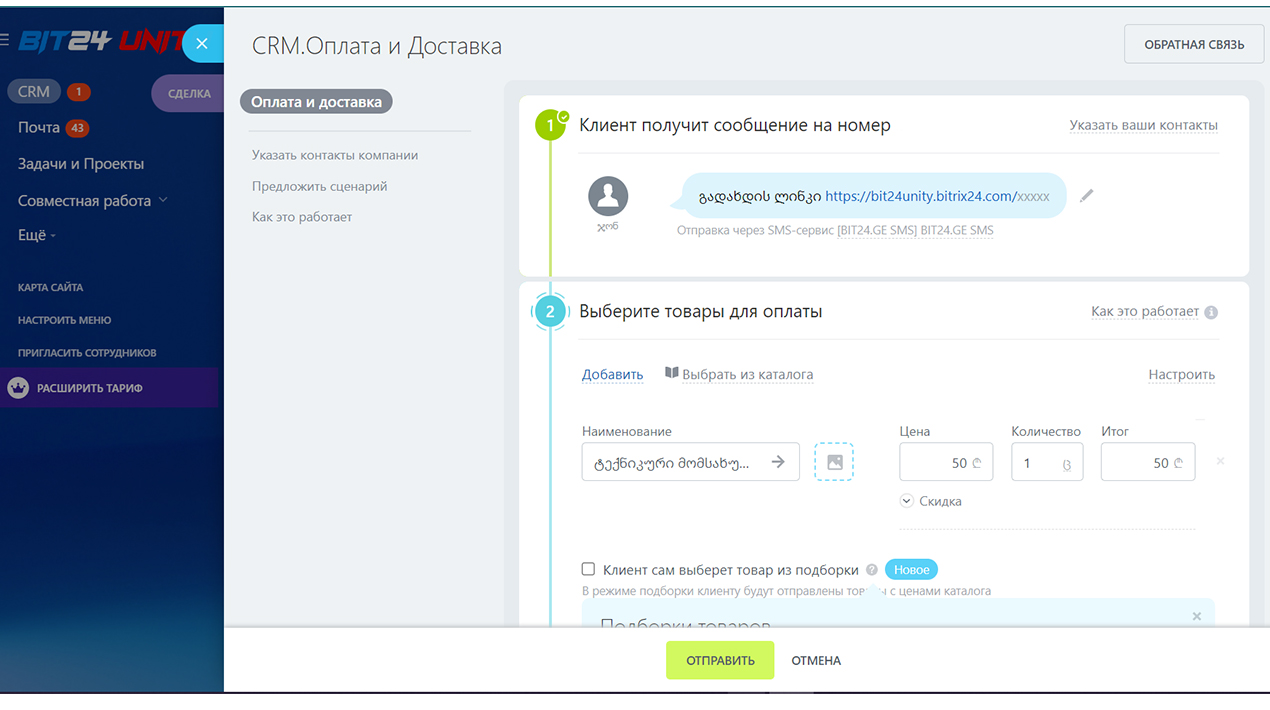Click the catalog book icon
1270x710 pixels.
coord(672,373)
